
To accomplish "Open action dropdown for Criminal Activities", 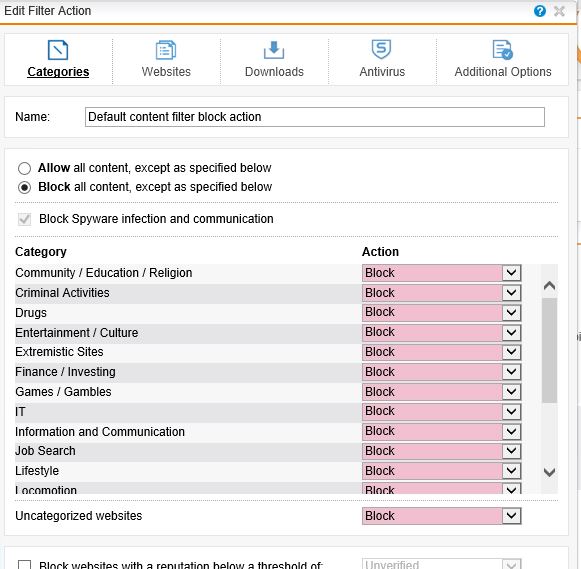I will tap(441, 293).
